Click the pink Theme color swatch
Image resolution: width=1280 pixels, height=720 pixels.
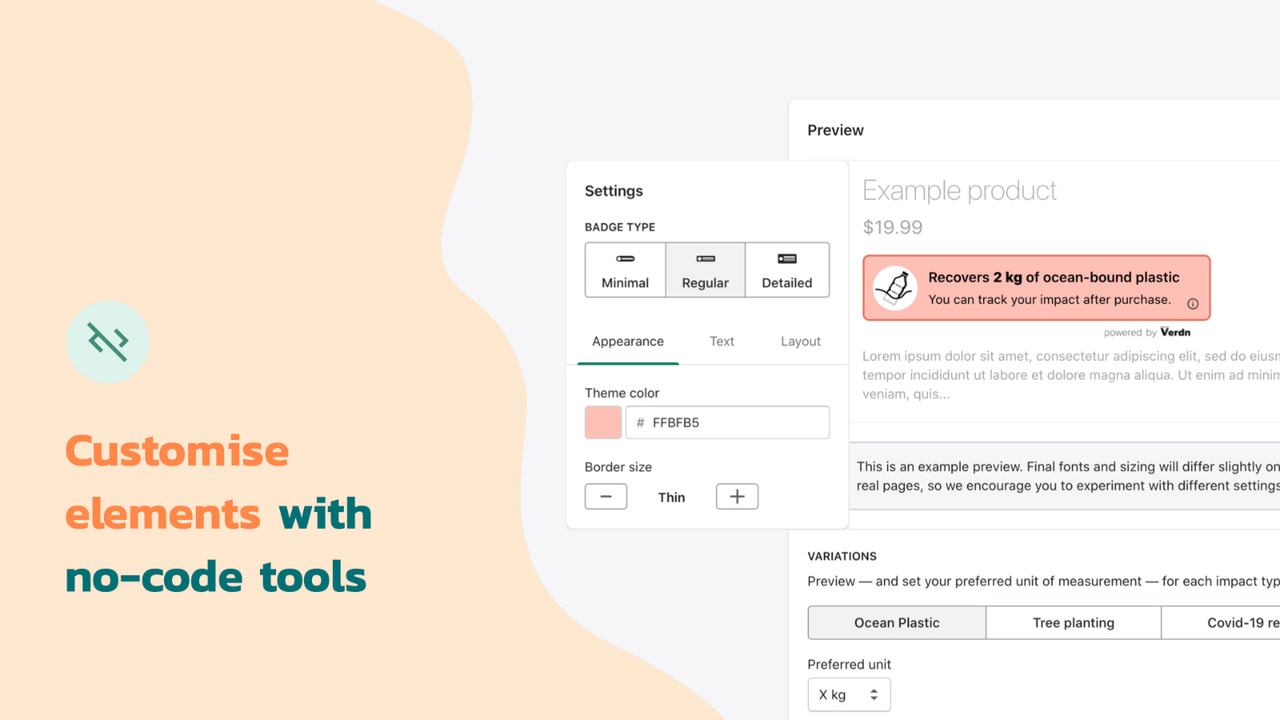tap(601, 422)
